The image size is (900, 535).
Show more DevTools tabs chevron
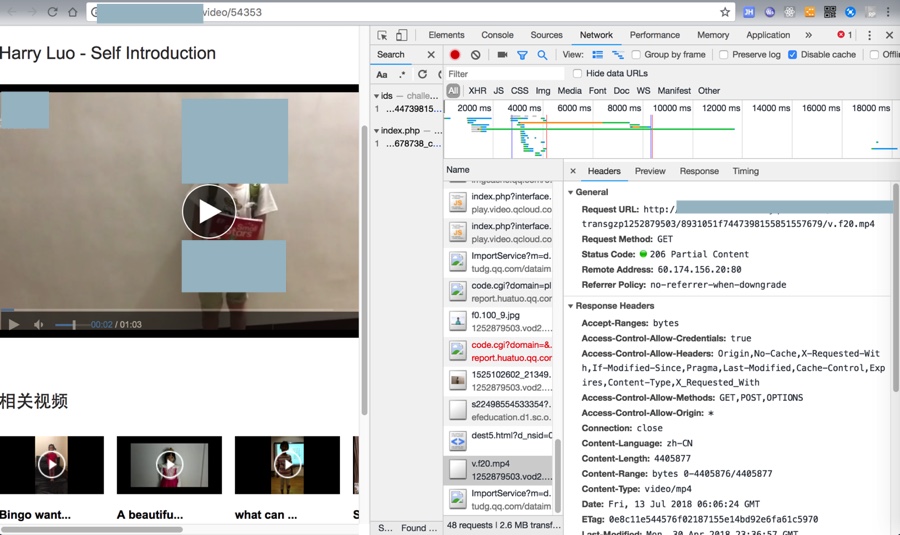pyautogui.click(x=808, y=35)
